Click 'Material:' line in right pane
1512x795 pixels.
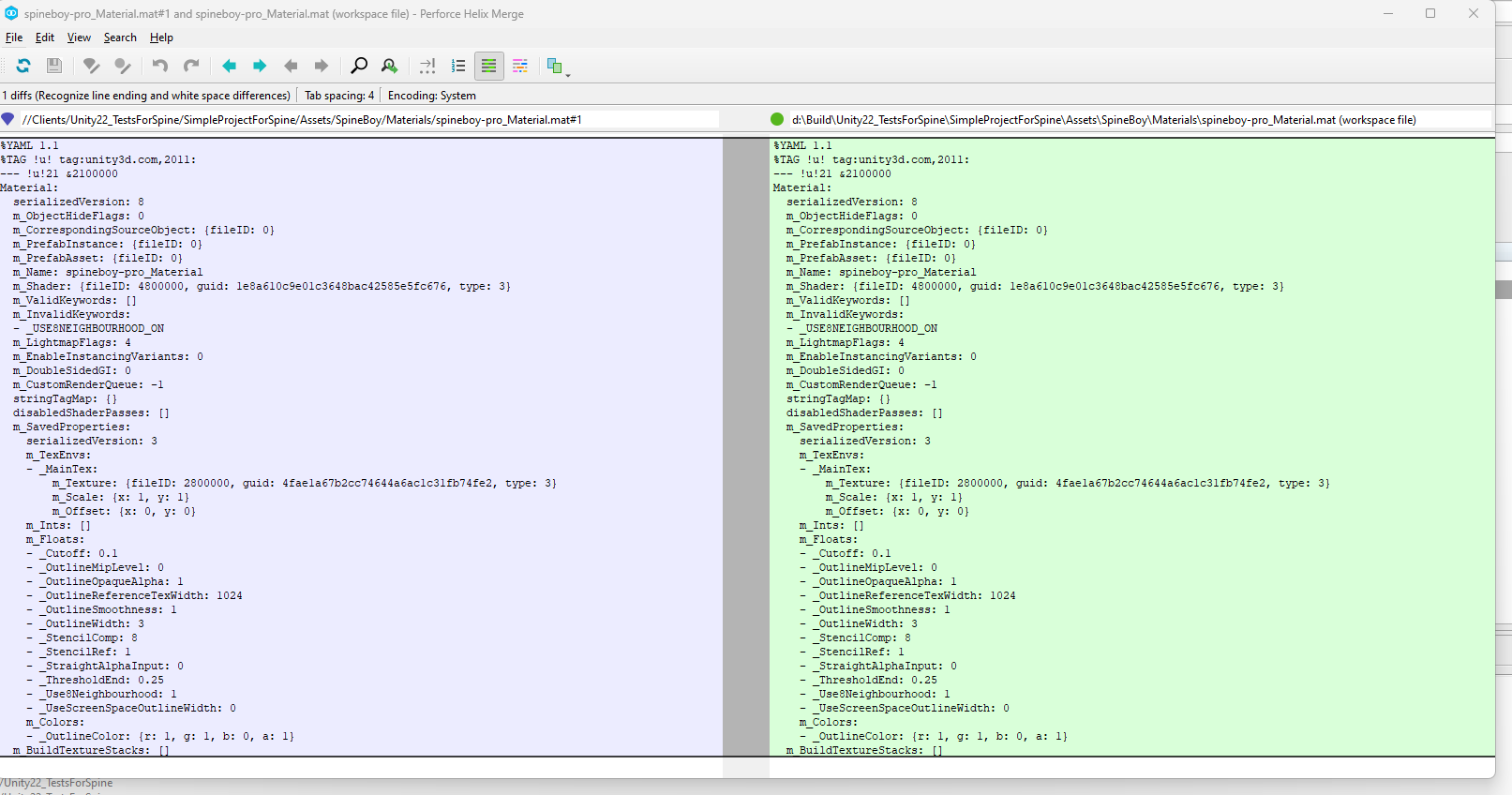802,187
